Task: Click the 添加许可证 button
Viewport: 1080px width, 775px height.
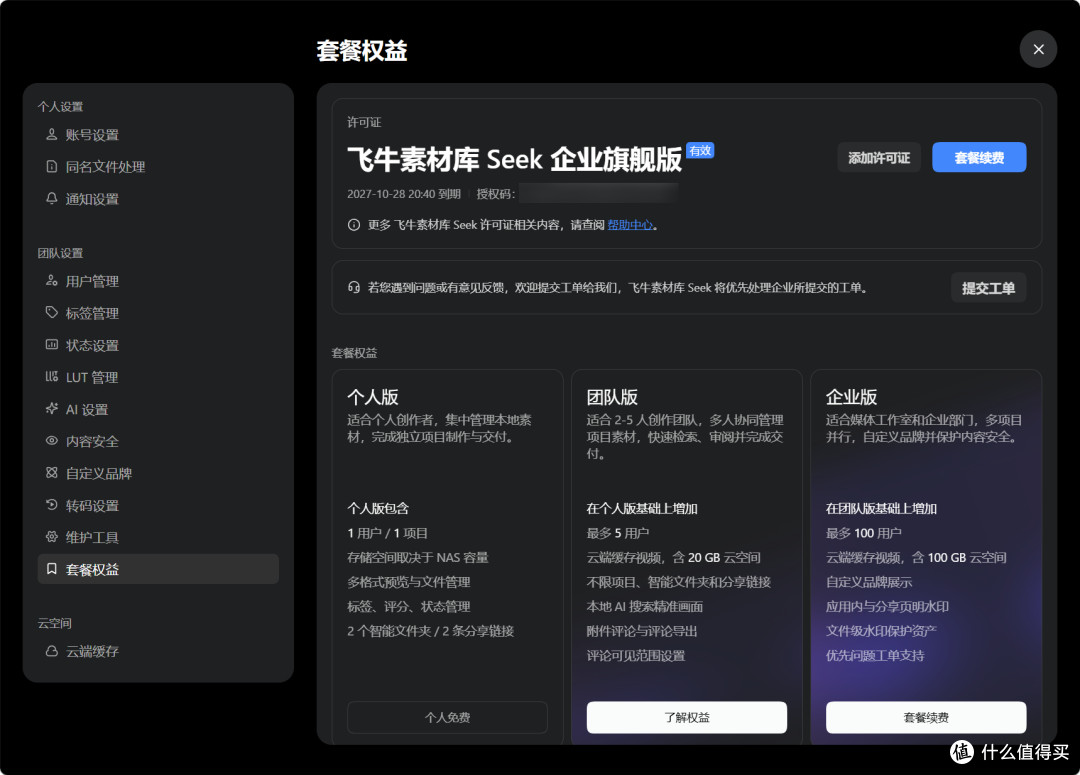Action: pos(879,158)
